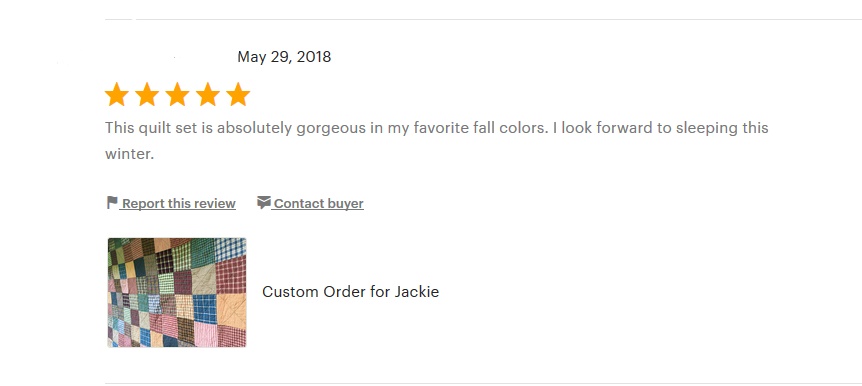The width and height of the screenshot is (862, 386).
Task: Open the Contact buyer link
Action: [318, 203]
